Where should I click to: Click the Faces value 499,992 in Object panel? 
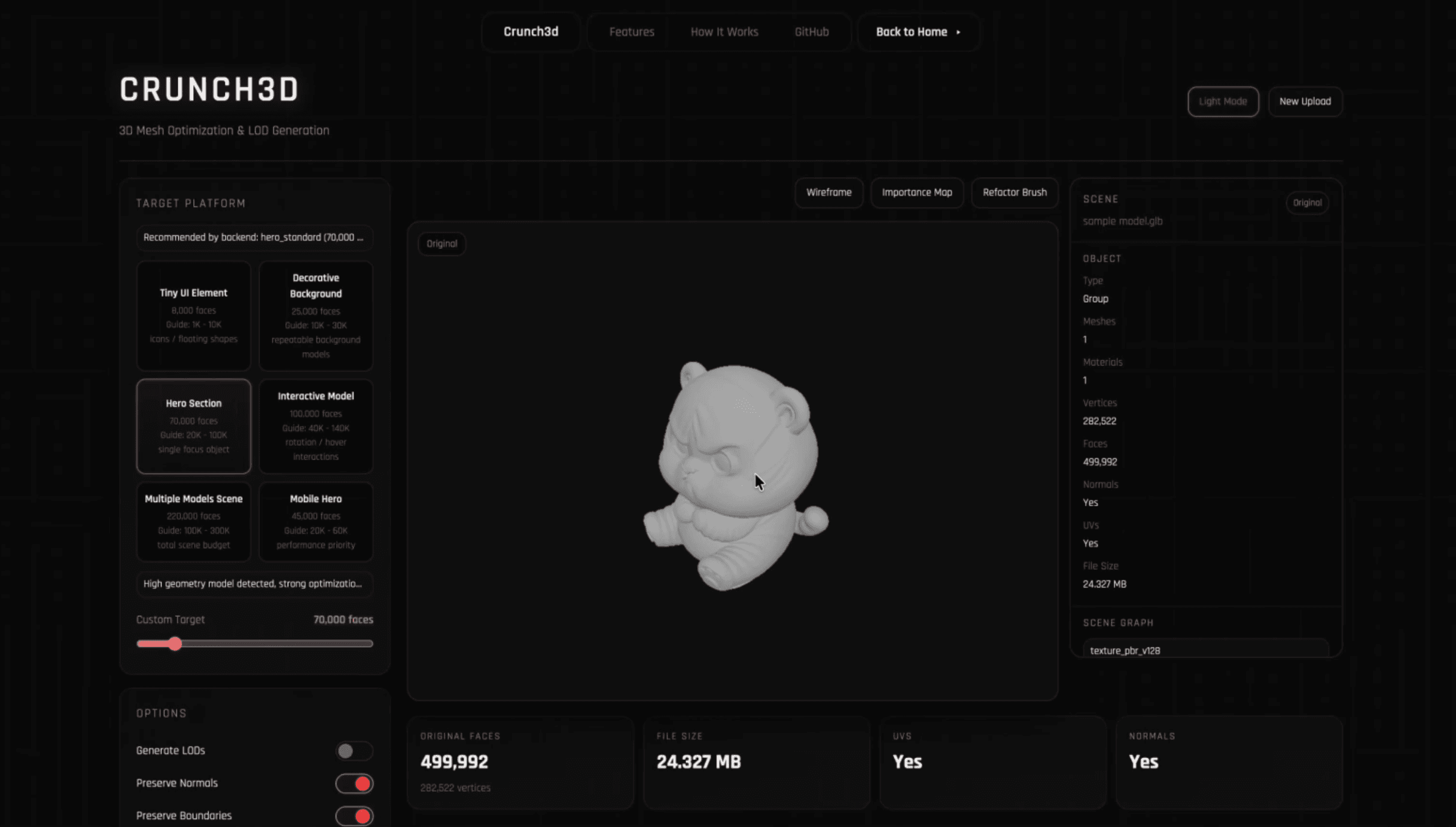(x=1099, y=462)
